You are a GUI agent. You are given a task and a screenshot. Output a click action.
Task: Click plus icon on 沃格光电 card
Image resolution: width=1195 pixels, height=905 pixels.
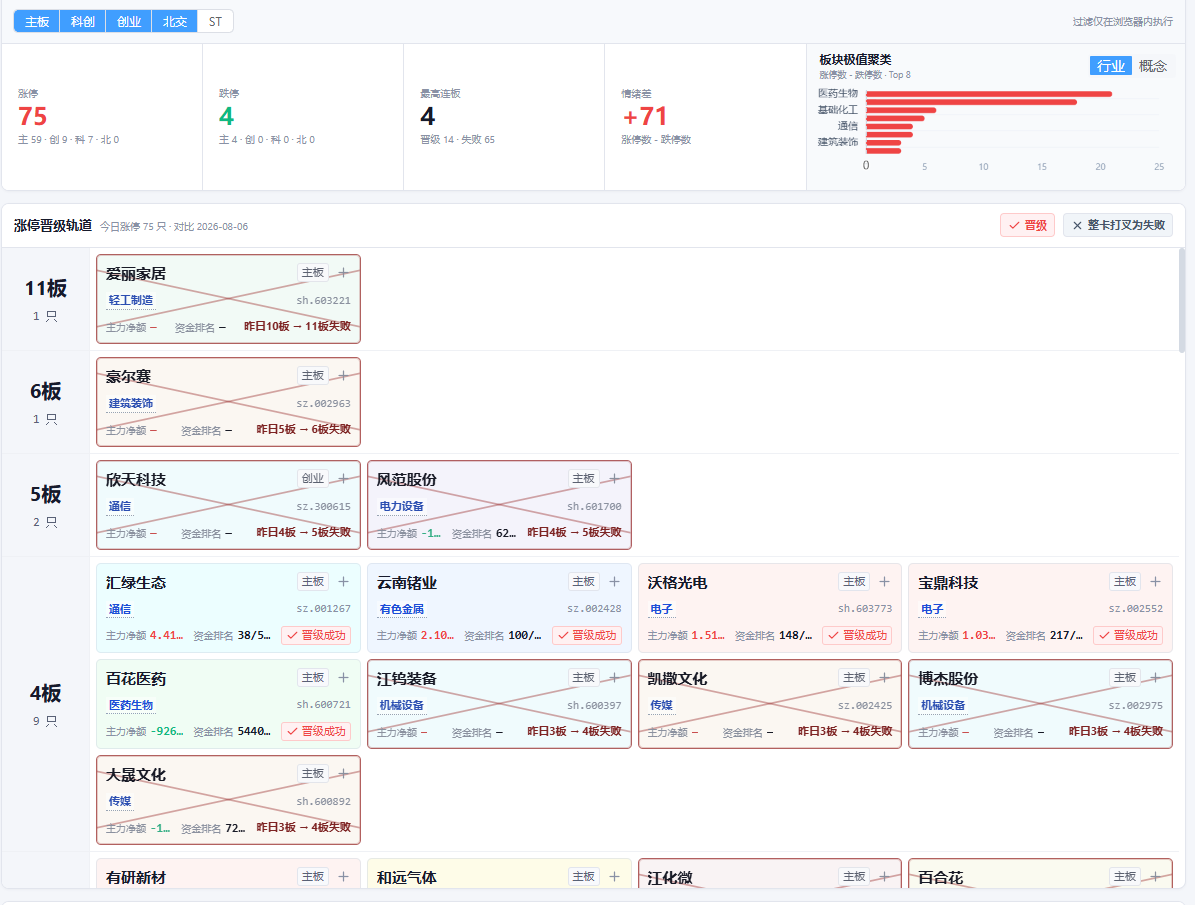point(884,582)
